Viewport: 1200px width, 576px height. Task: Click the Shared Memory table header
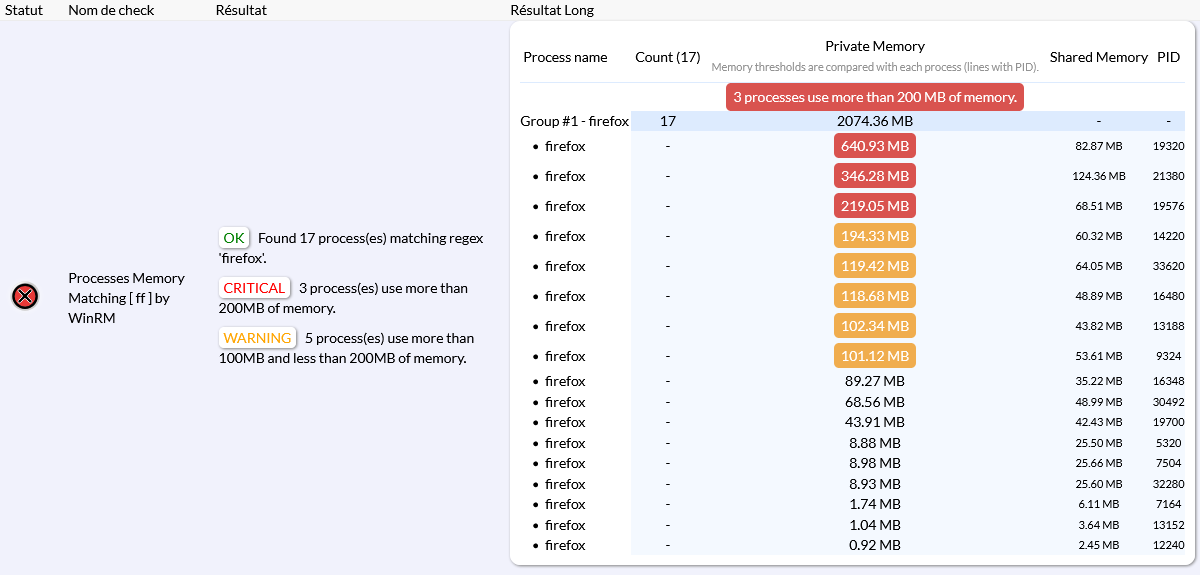(x=1098, y=57)
